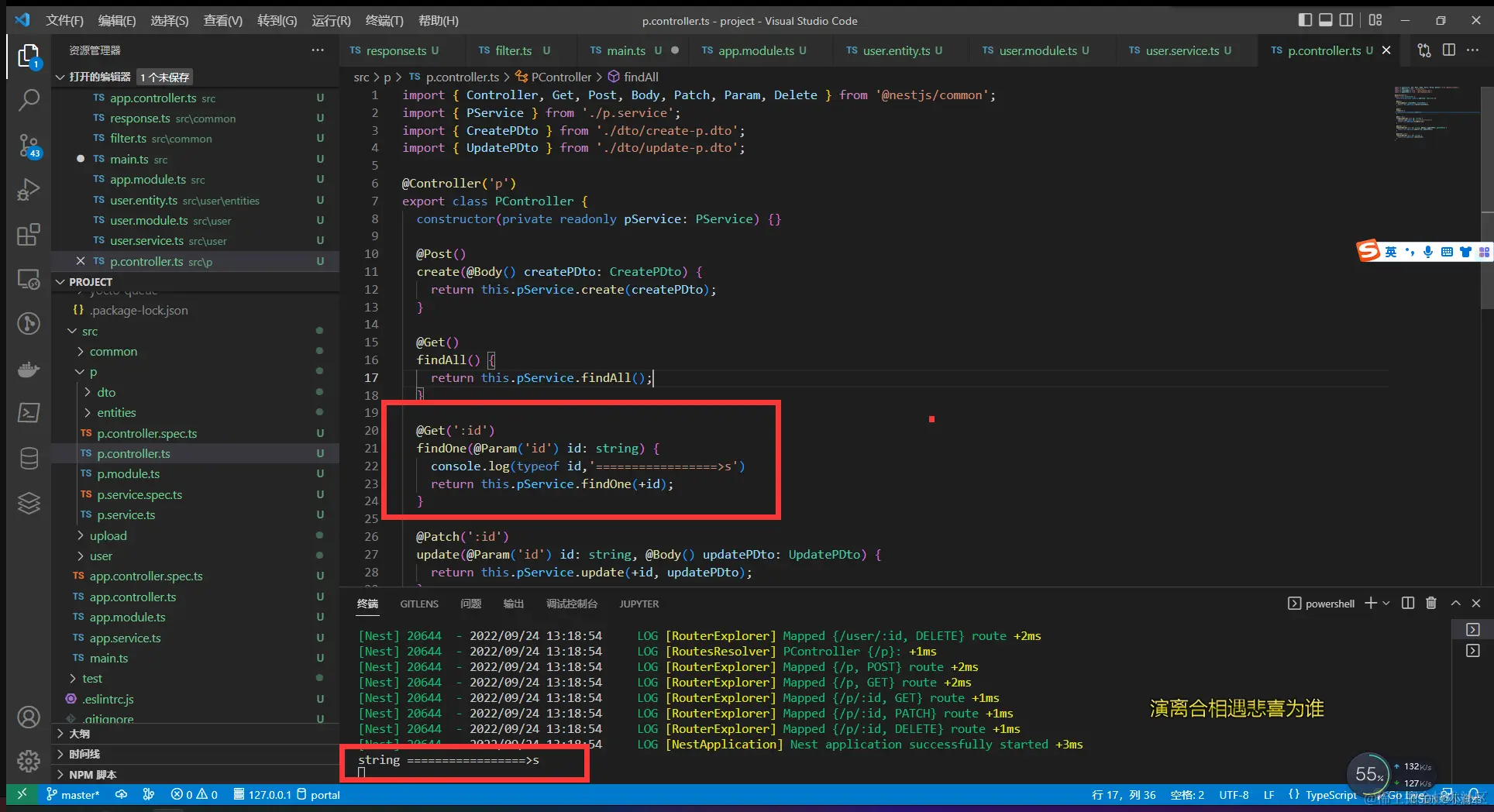Open changes compare icon in editor toolbar
This screenshot has width=1494, height=812.
coord(1424,50)
